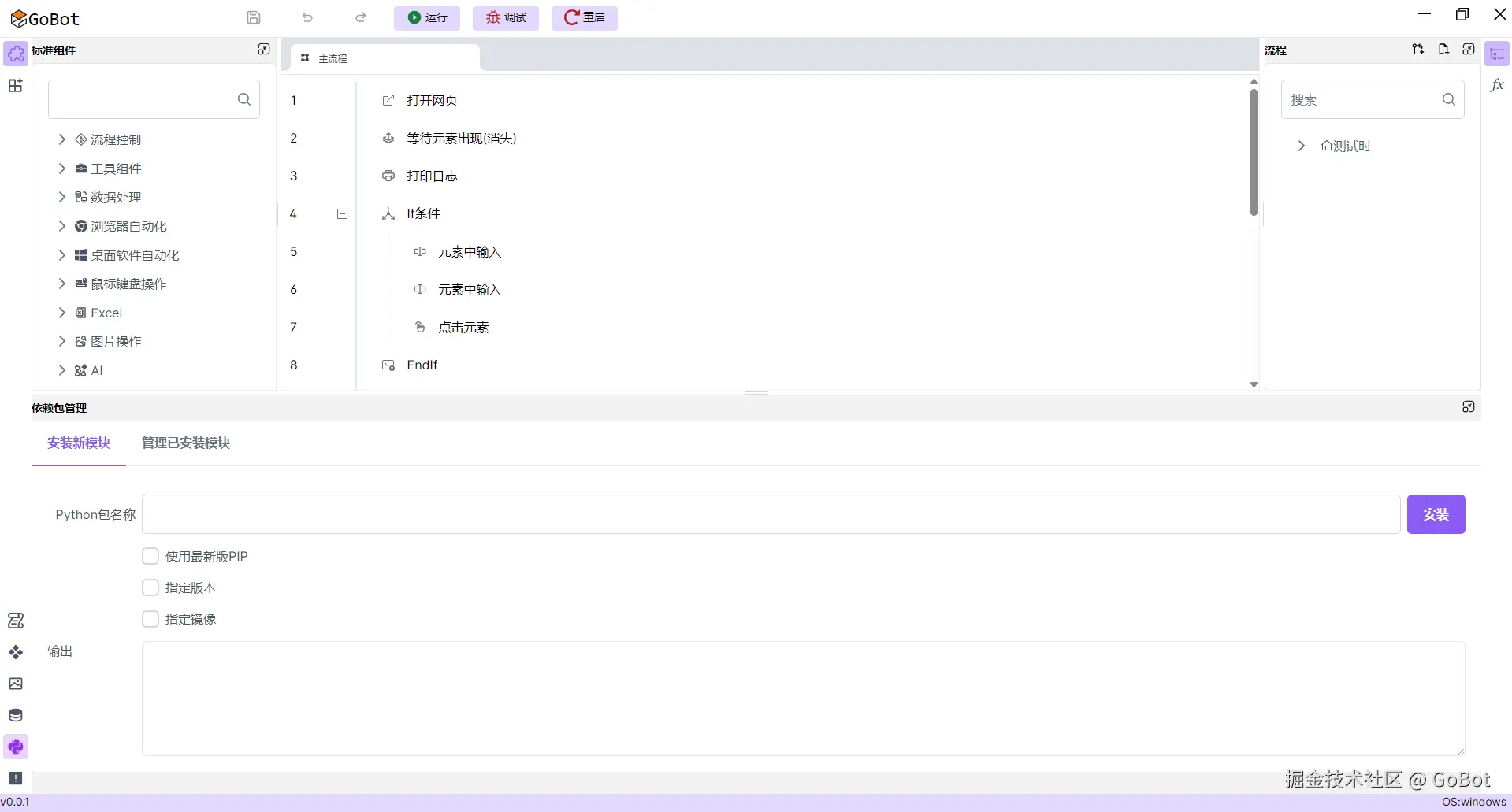Expand the 流程控制 category
The height and width of the screenshot is (812, 1512).
[x=62, y=139]
